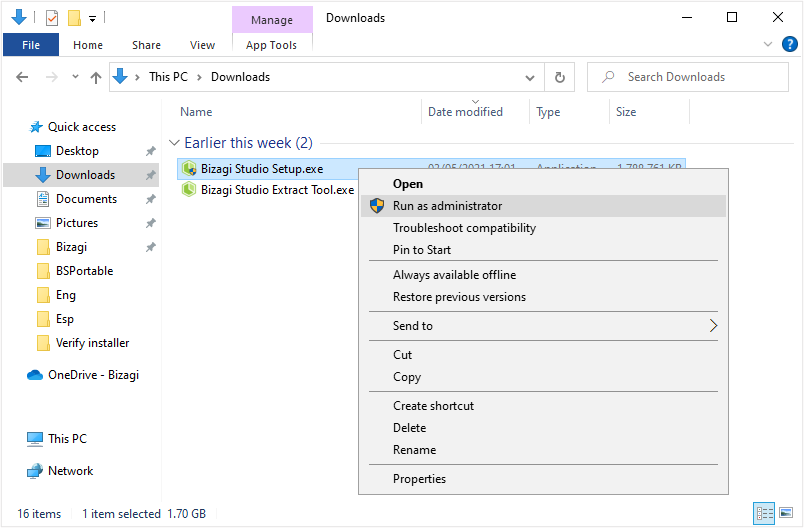
Task: Go up one folder level arrow
Action: [96, 77]
